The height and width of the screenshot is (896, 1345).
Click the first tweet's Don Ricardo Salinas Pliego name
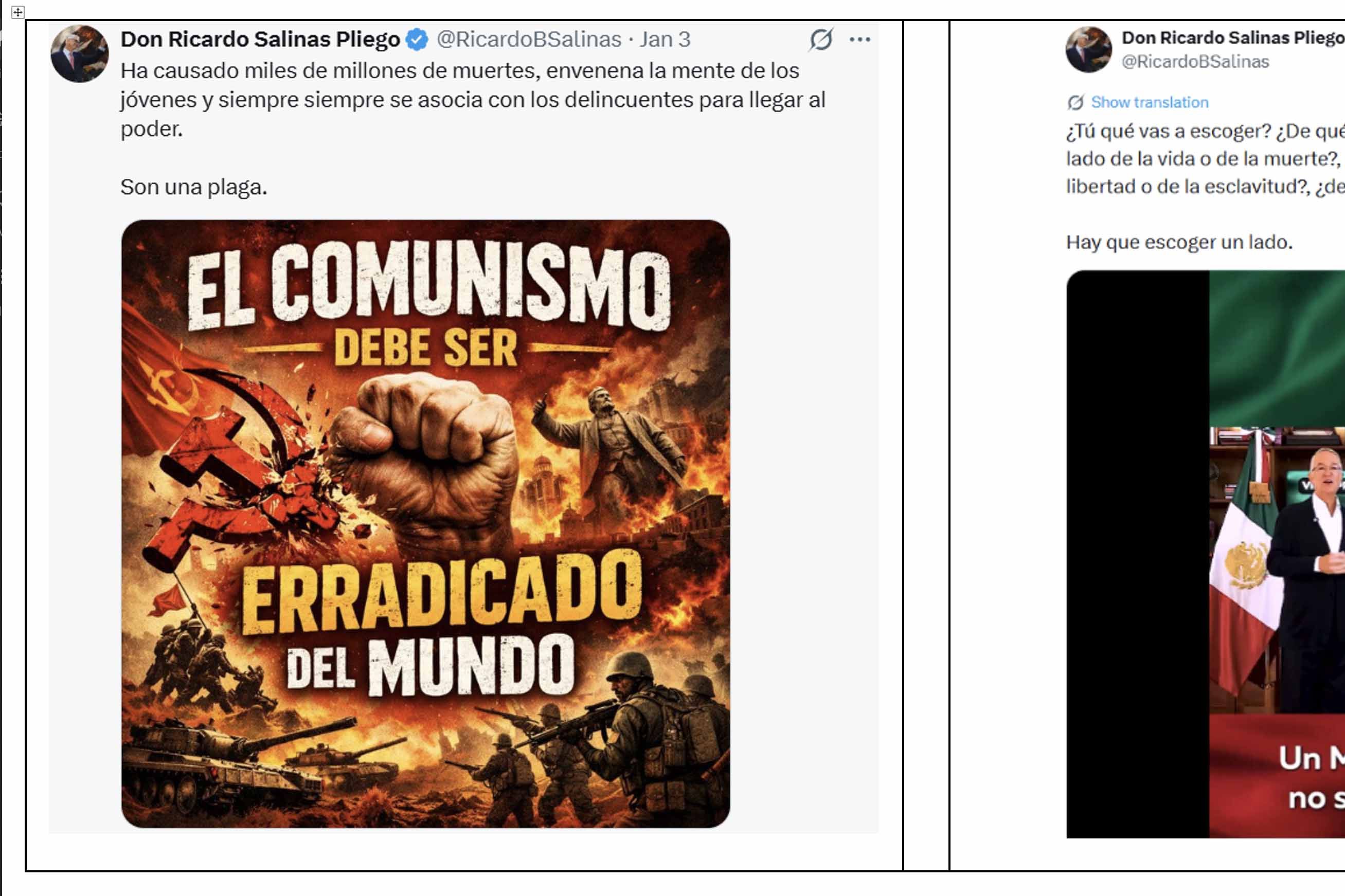[260, 40]
